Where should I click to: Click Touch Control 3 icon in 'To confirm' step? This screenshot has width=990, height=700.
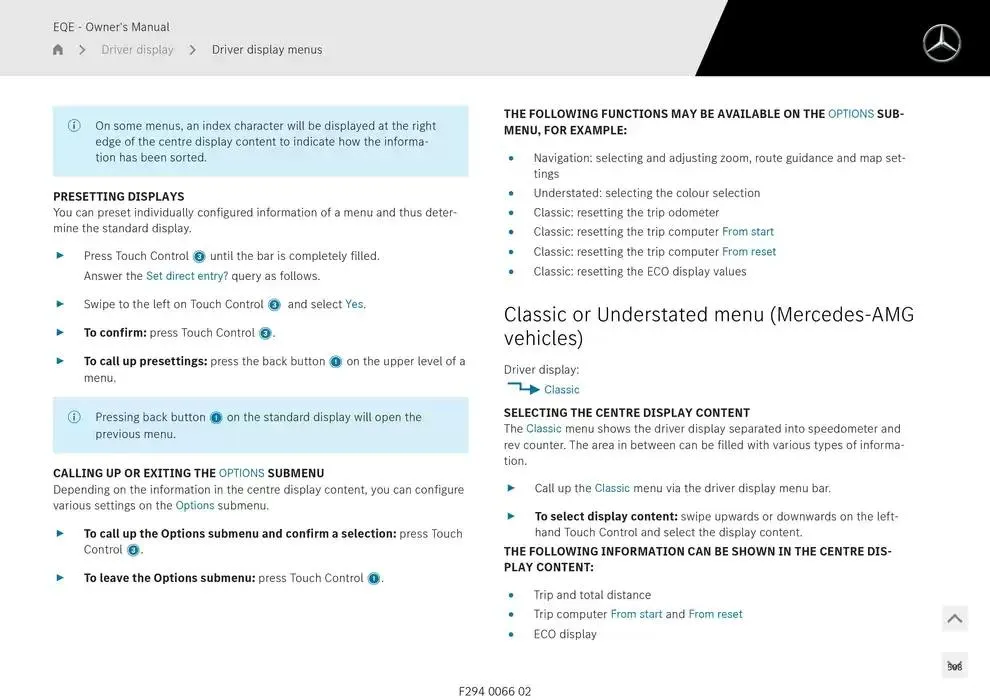pyautogui.click(x=265, y=333)
